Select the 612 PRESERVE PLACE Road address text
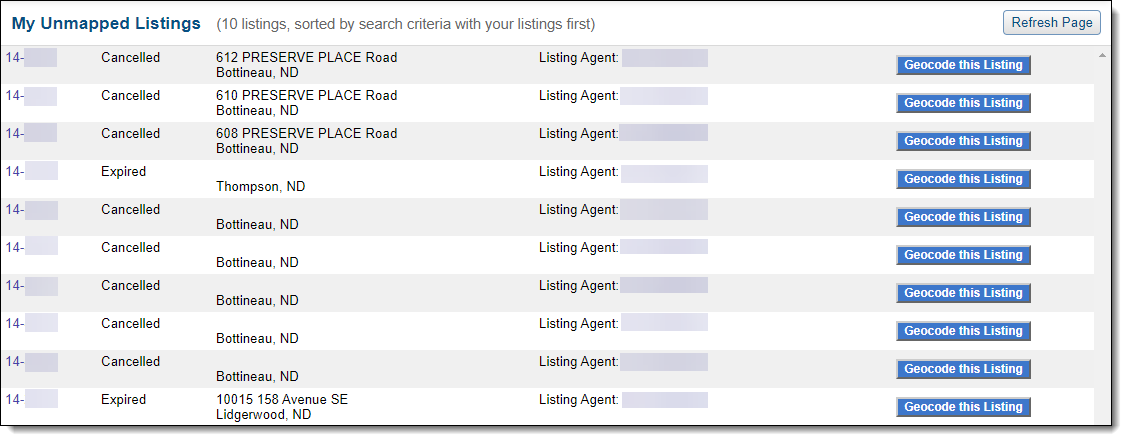Viewport: 1127px width, 441px height. pyautogui.click(x=306, y=57)
